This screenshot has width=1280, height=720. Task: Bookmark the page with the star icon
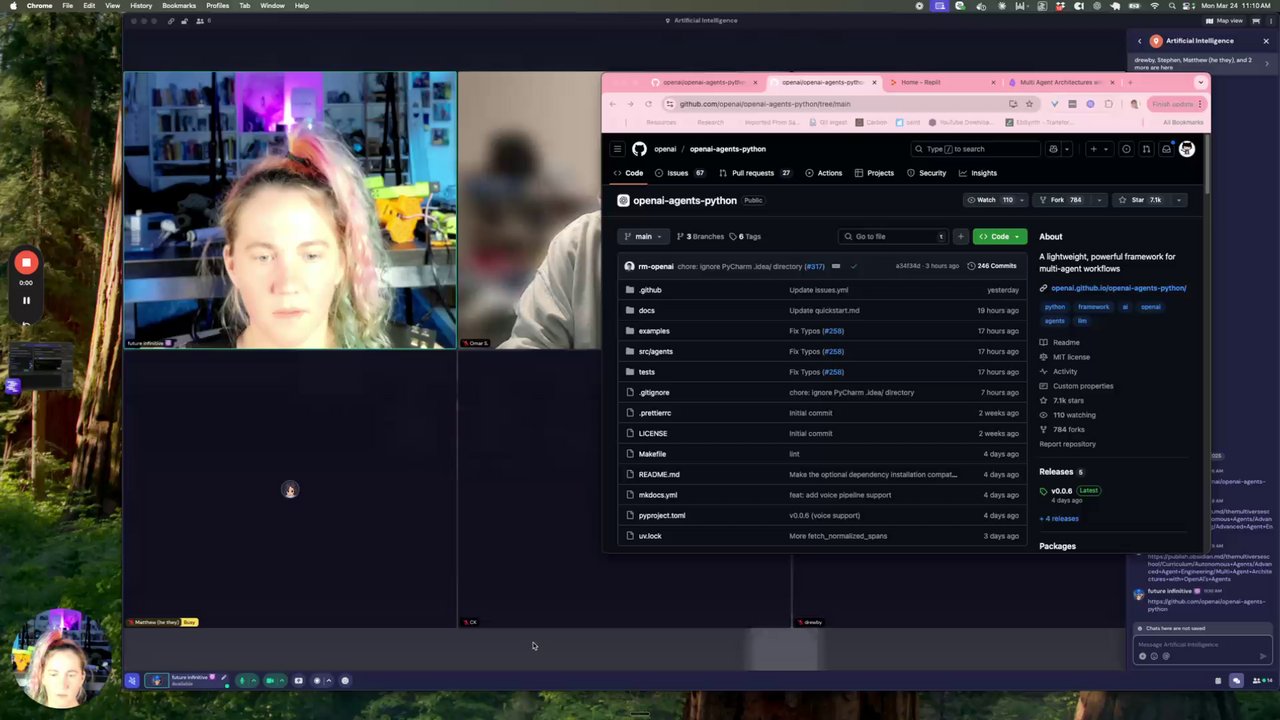(1029, 104)
